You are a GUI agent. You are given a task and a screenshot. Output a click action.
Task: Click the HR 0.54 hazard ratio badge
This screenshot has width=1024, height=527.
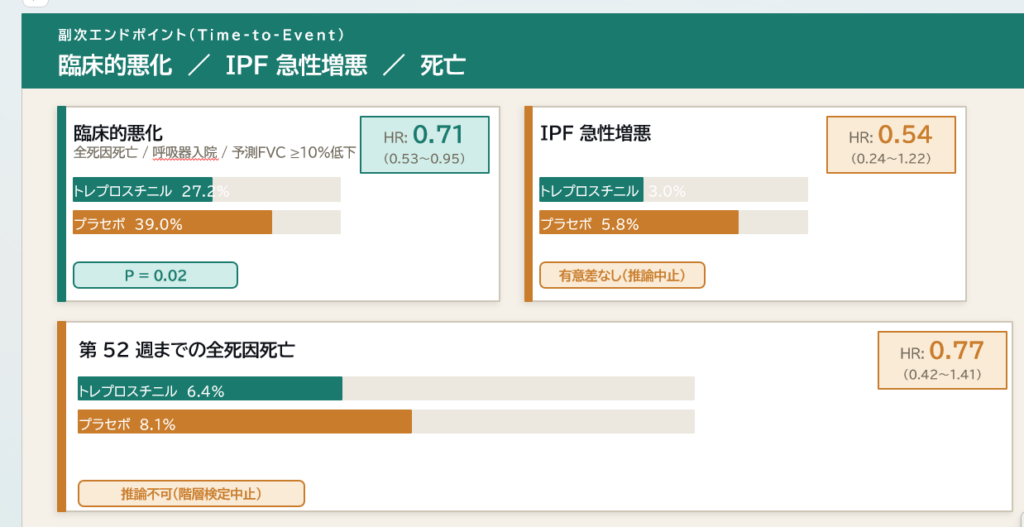[890, 144]
